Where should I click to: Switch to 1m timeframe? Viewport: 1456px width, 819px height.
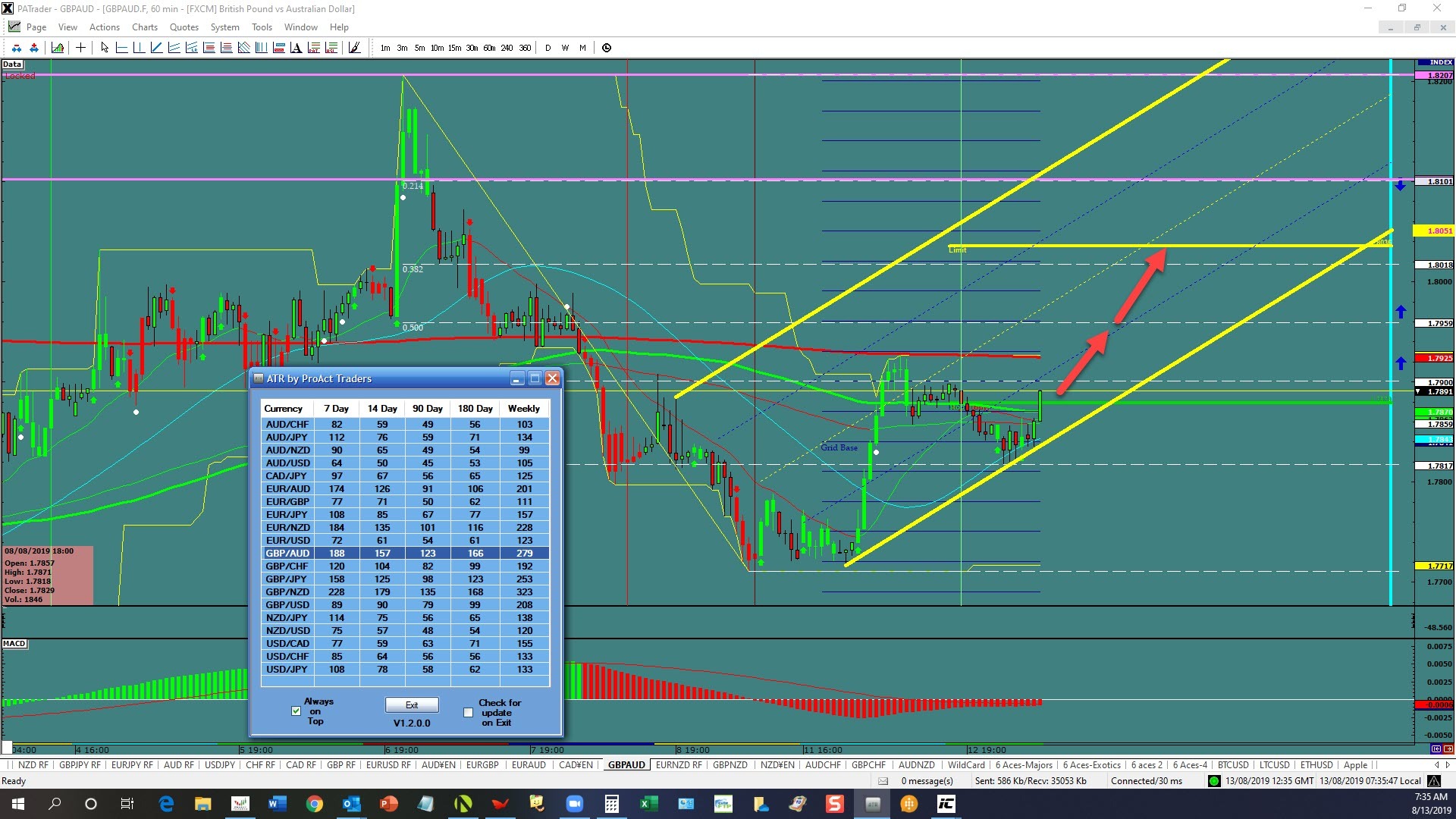(385, 48)
